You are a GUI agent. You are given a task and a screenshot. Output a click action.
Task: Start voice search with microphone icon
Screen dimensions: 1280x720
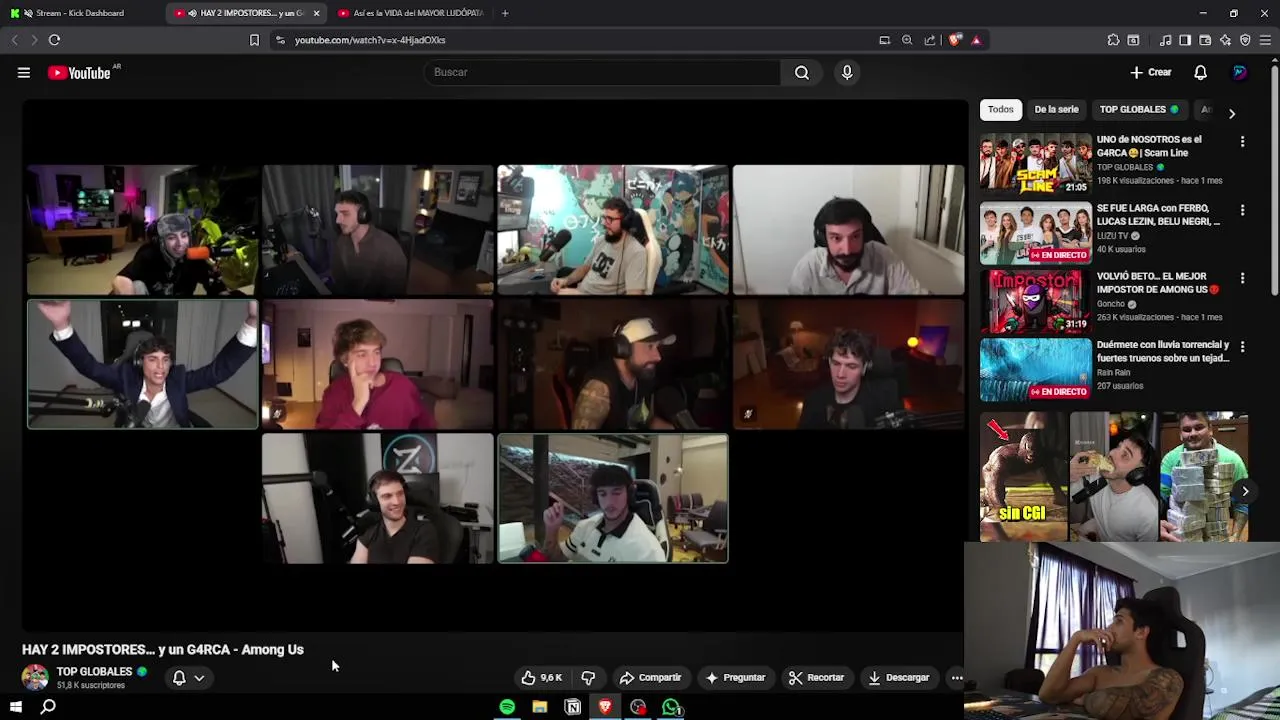[847, 72]
